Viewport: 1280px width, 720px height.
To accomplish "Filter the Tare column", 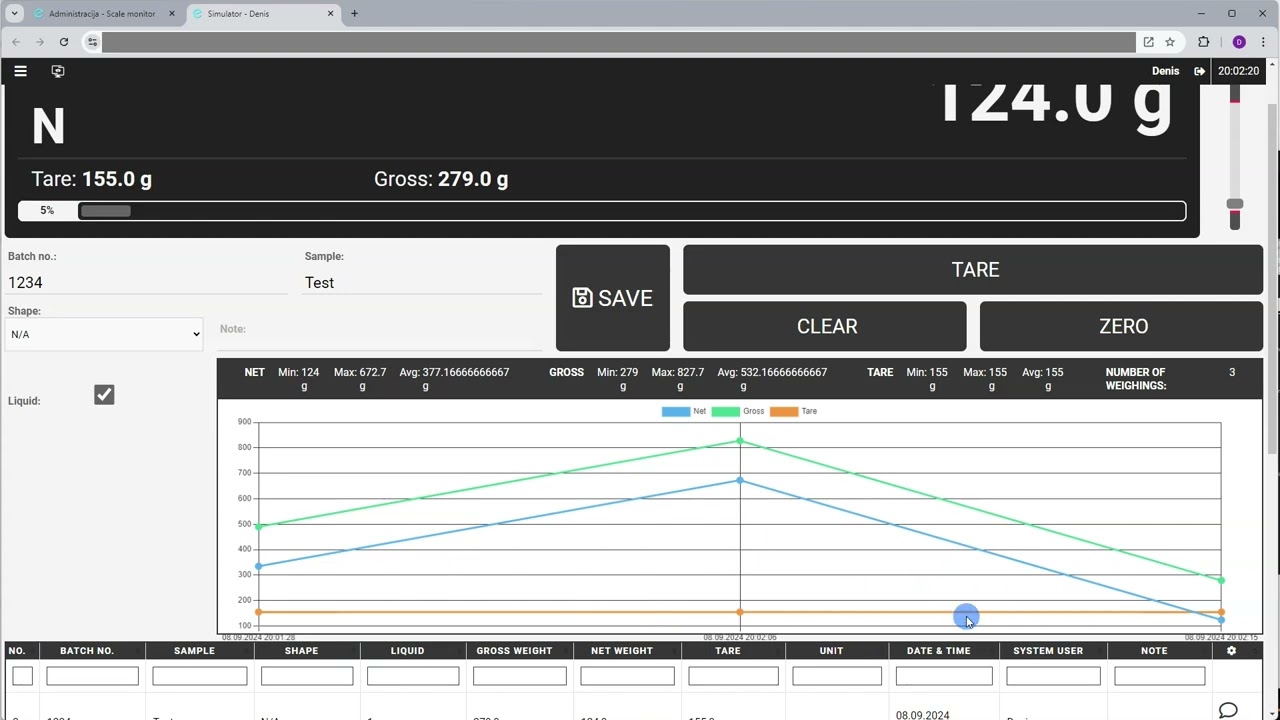I will (x=733, y=676).
